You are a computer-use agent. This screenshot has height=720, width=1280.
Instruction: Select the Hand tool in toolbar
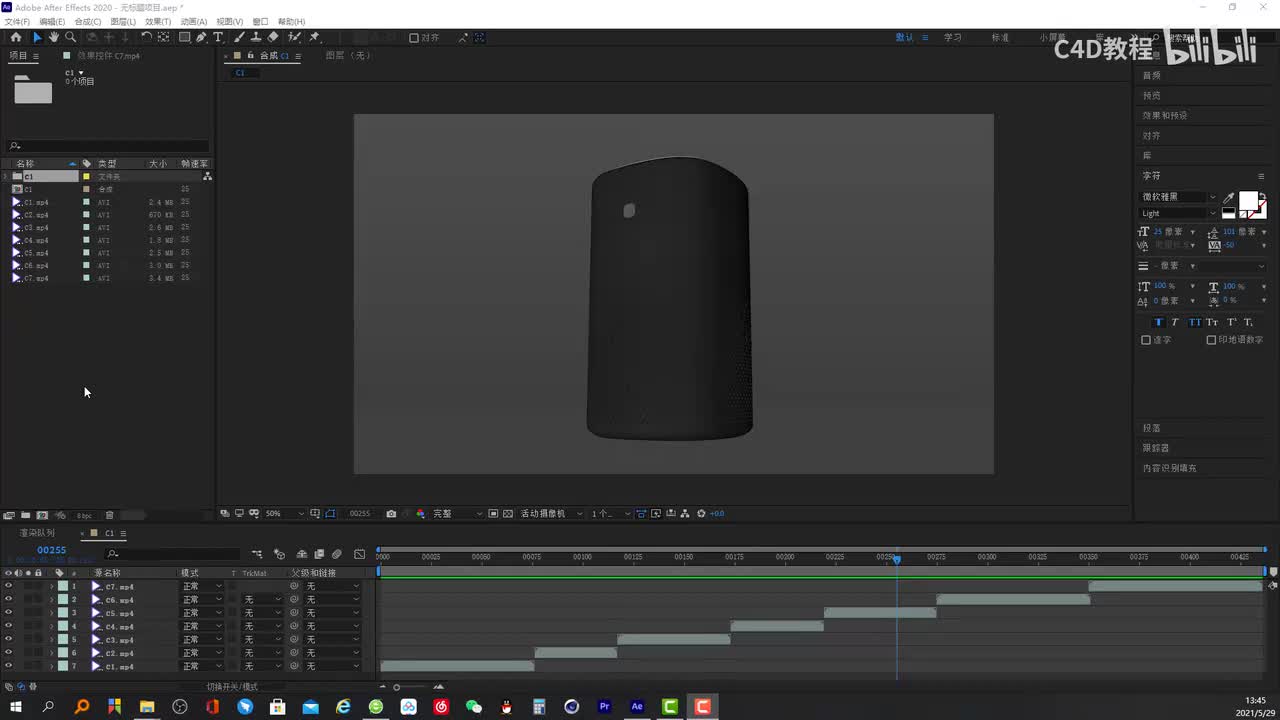tap(54, 37)
